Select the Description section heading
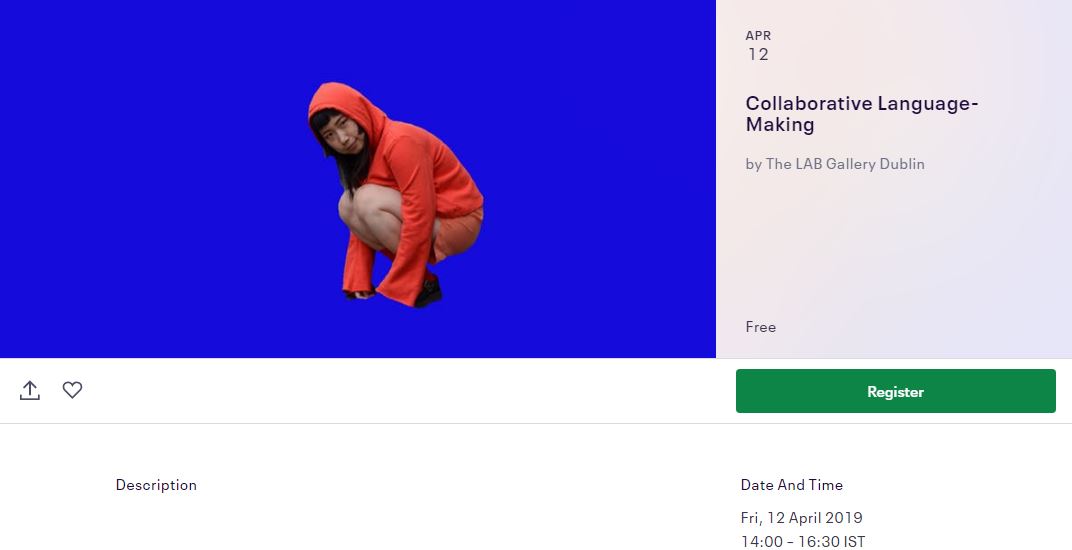Screen dimensions: 1072x550 point(156,485)
